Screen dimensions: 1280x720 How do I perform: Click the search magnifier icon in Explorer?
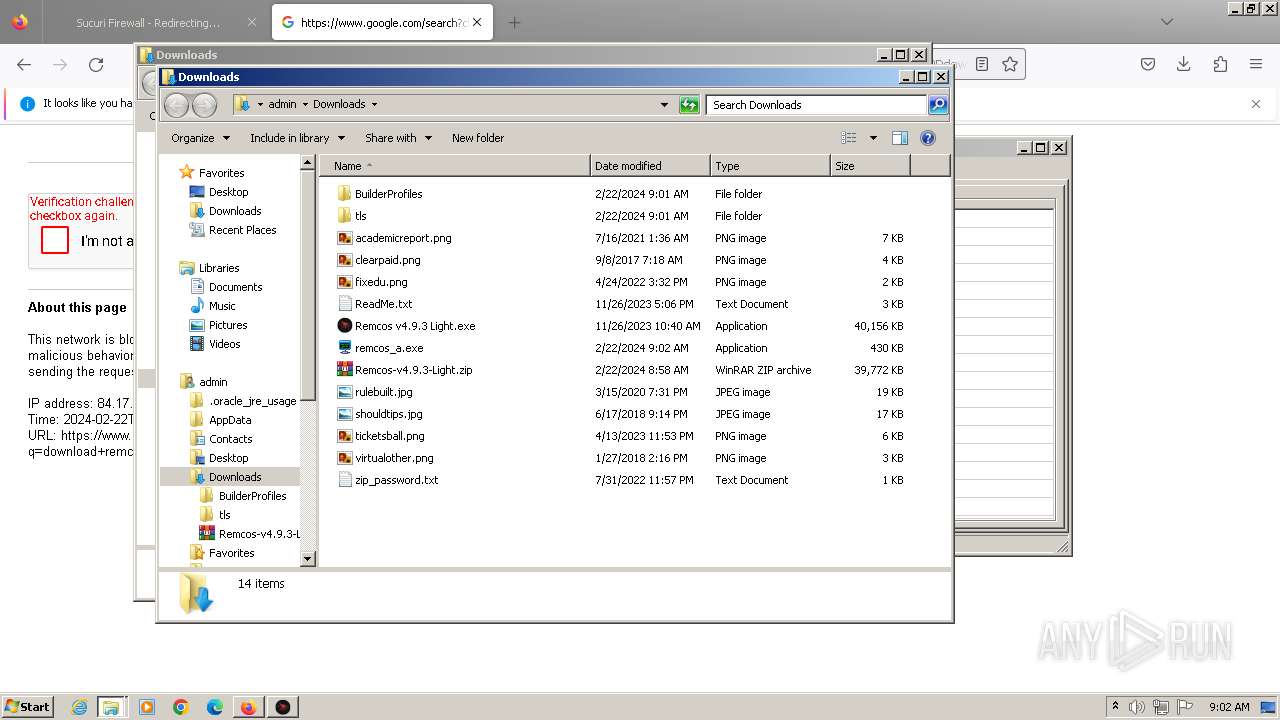[937, 104]
